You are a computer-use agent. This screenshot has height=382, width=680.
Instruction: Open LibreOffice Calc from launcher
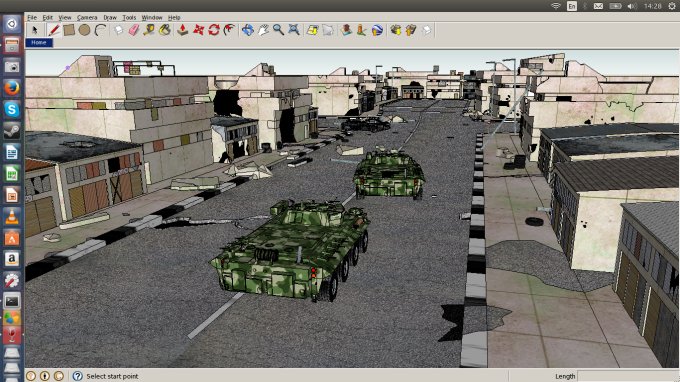[12, 173]
